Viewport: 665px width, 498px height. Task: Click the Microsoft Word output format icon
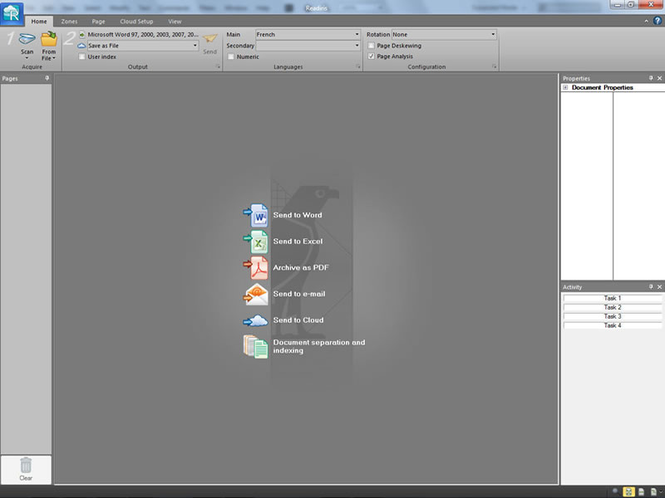pyautogui.click(x=82, y=34)
